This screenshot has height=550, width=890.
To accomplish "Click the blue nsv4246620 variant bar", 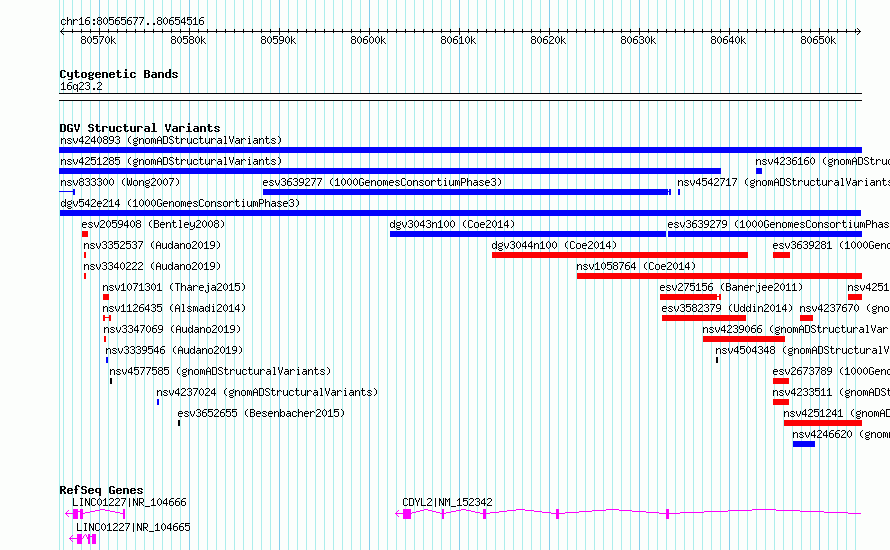I will coord(804,444).
